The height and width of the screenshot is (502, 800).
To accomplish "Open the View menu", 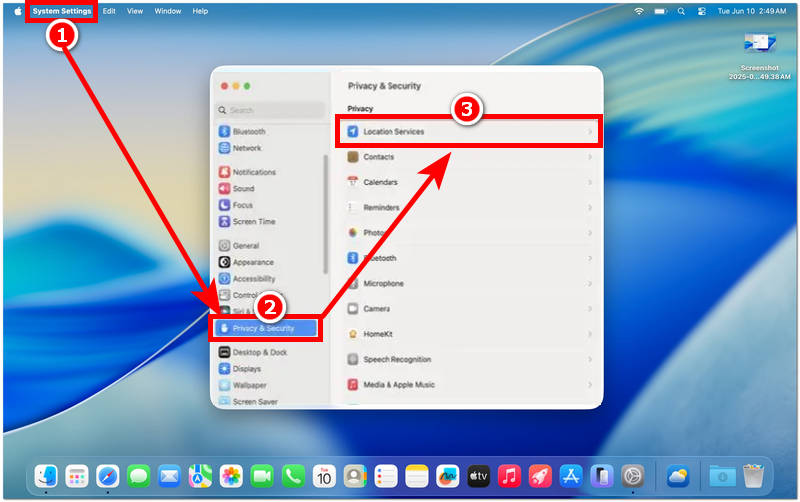I will tap(135, 11).
